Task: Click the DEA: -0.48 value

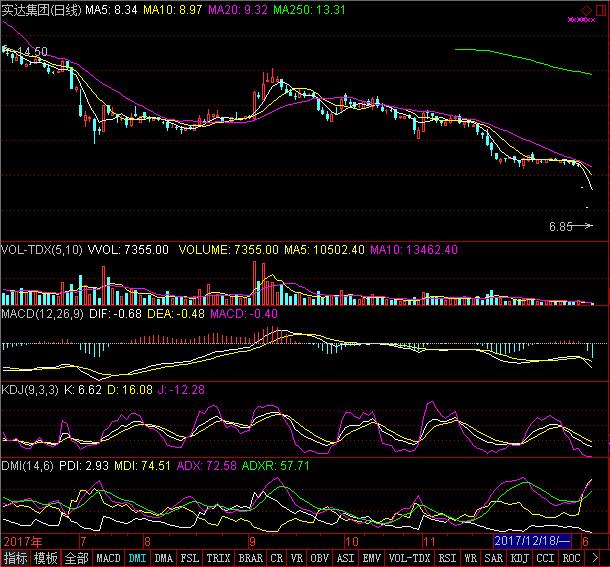Action: (x=175, y=314)
